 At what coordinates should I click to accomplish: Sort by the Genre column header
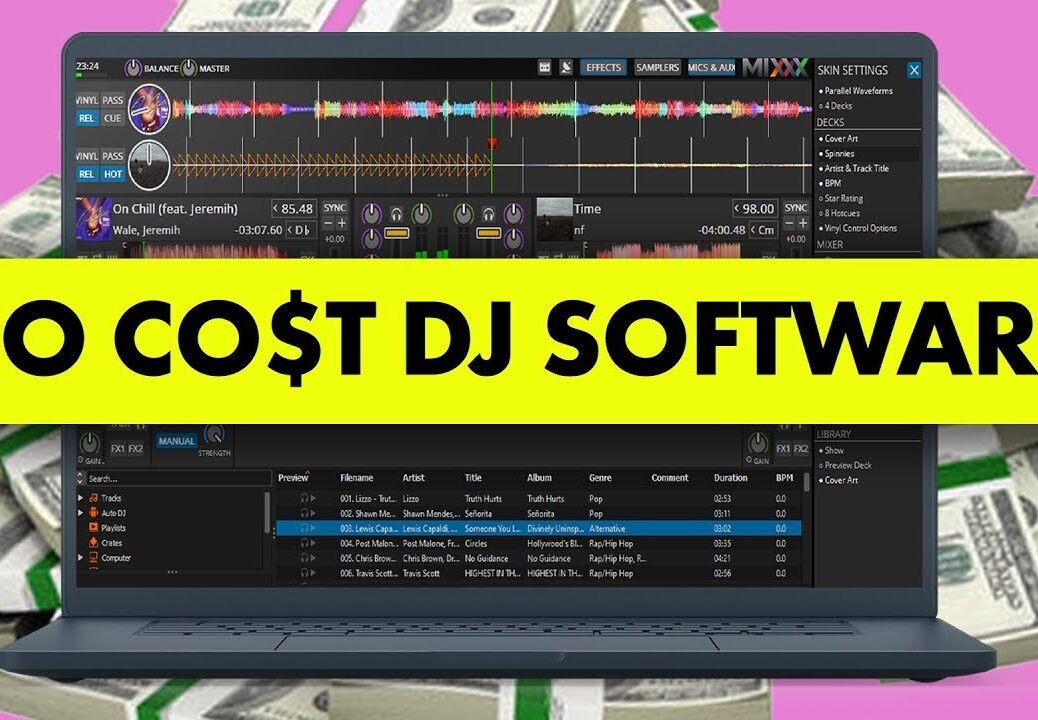coord(600,478)
